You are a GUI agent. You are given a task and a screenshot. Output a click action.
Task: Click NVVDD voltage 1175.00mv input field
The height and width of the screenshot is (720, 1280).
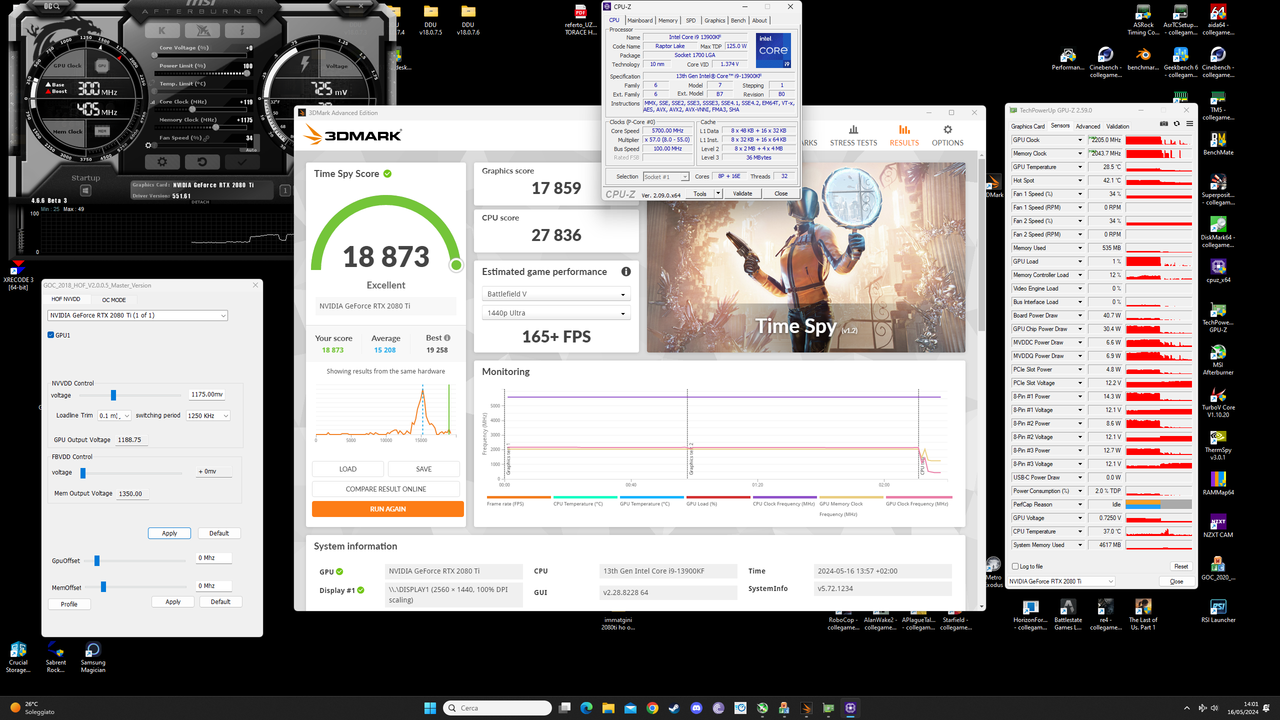(x=209, y=395)
